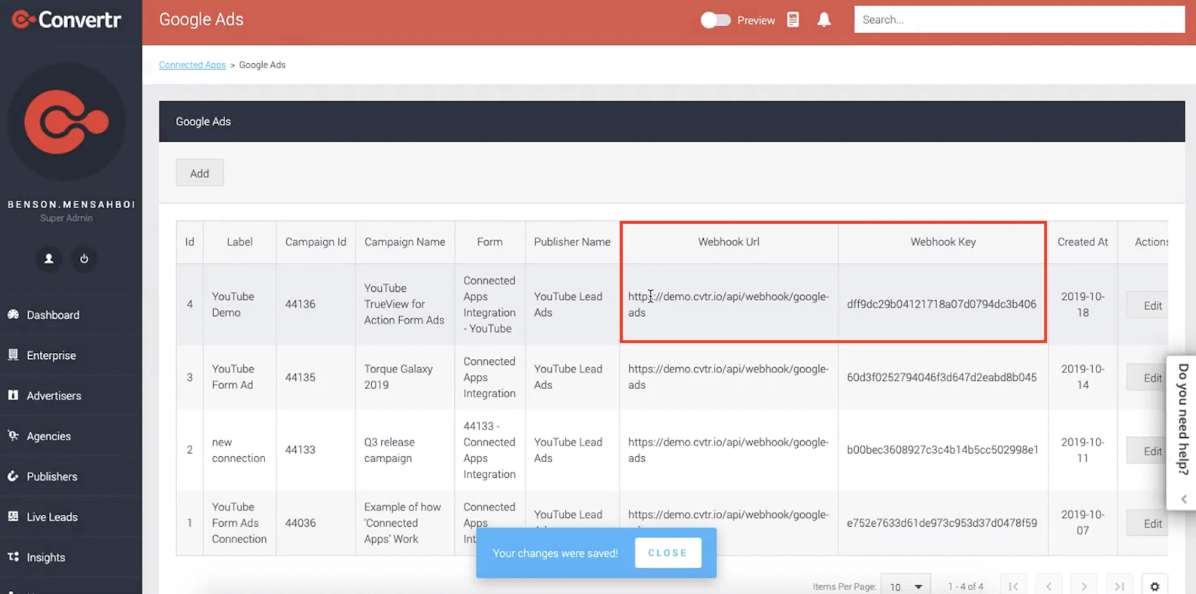
Task: Select the 2019-10-14 created date
Action: 1082,377
